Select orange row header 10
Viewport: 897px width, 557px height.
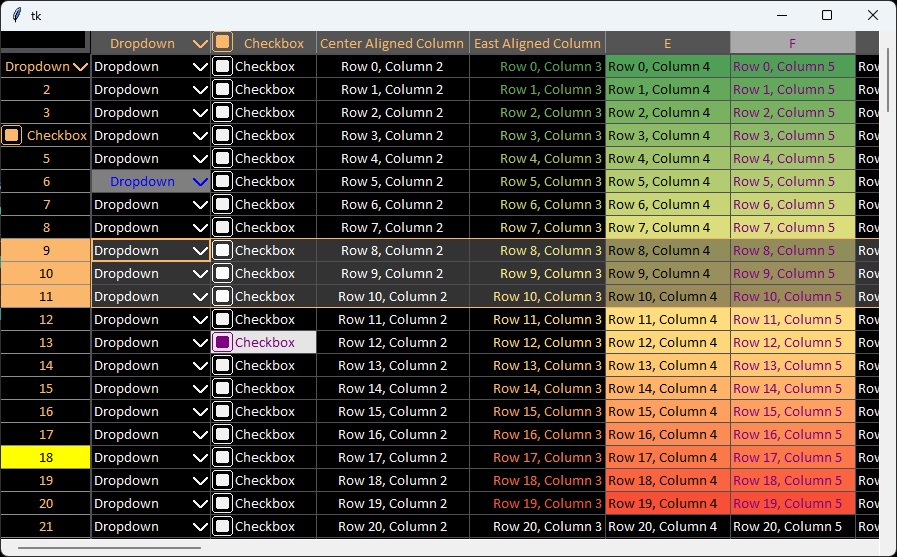coord(46,274)
